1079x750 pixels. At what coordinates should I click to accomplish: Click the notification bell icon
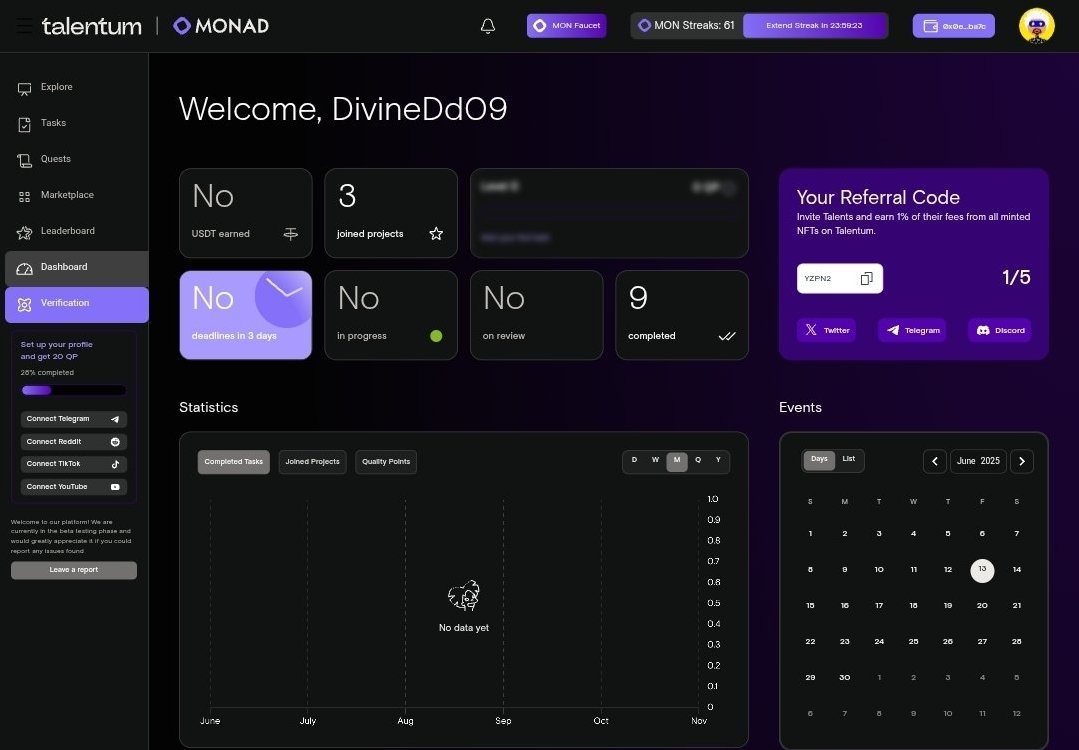[x=487, y=25]
